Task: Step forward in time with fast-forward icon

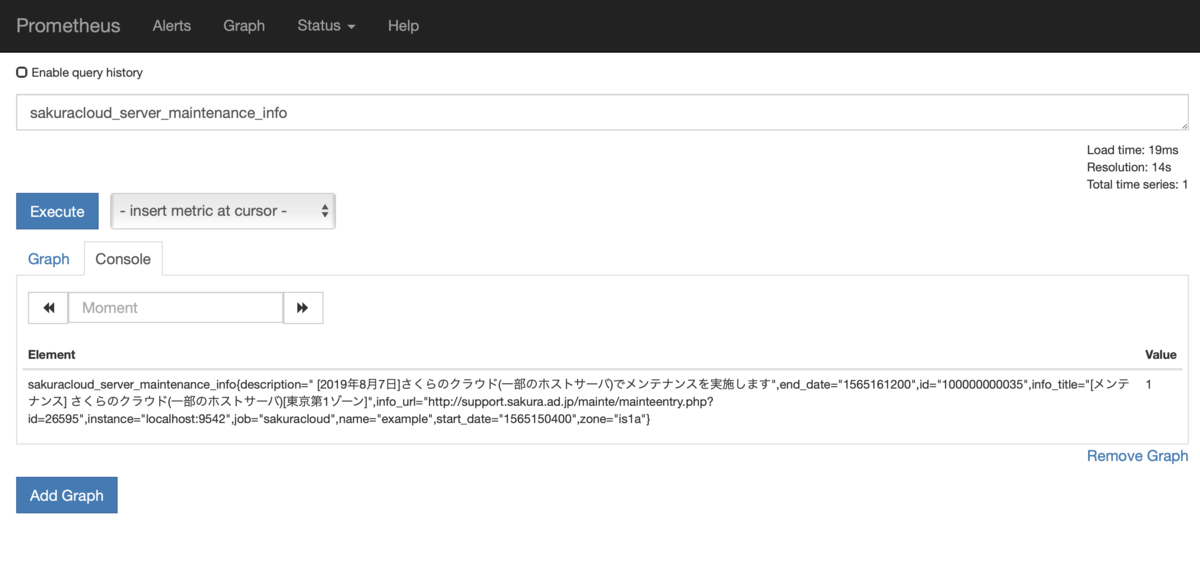Action: [x=303, y=308]
